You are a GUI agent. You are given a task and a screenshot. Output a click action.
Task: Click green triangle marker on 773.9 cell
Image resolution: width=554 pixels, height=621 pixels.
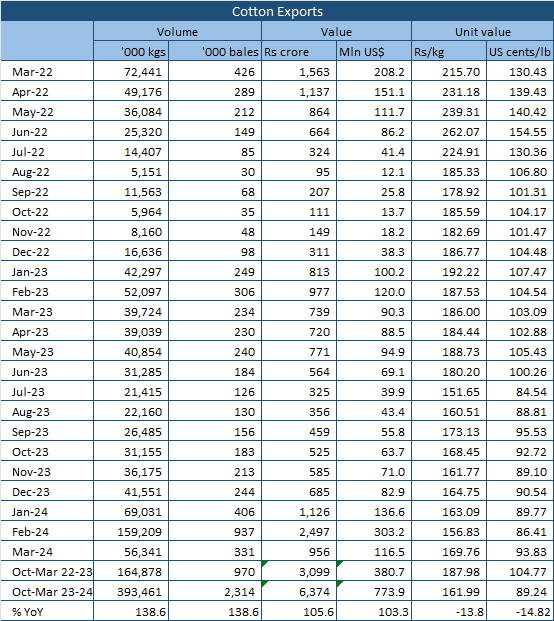coord(339,583)
